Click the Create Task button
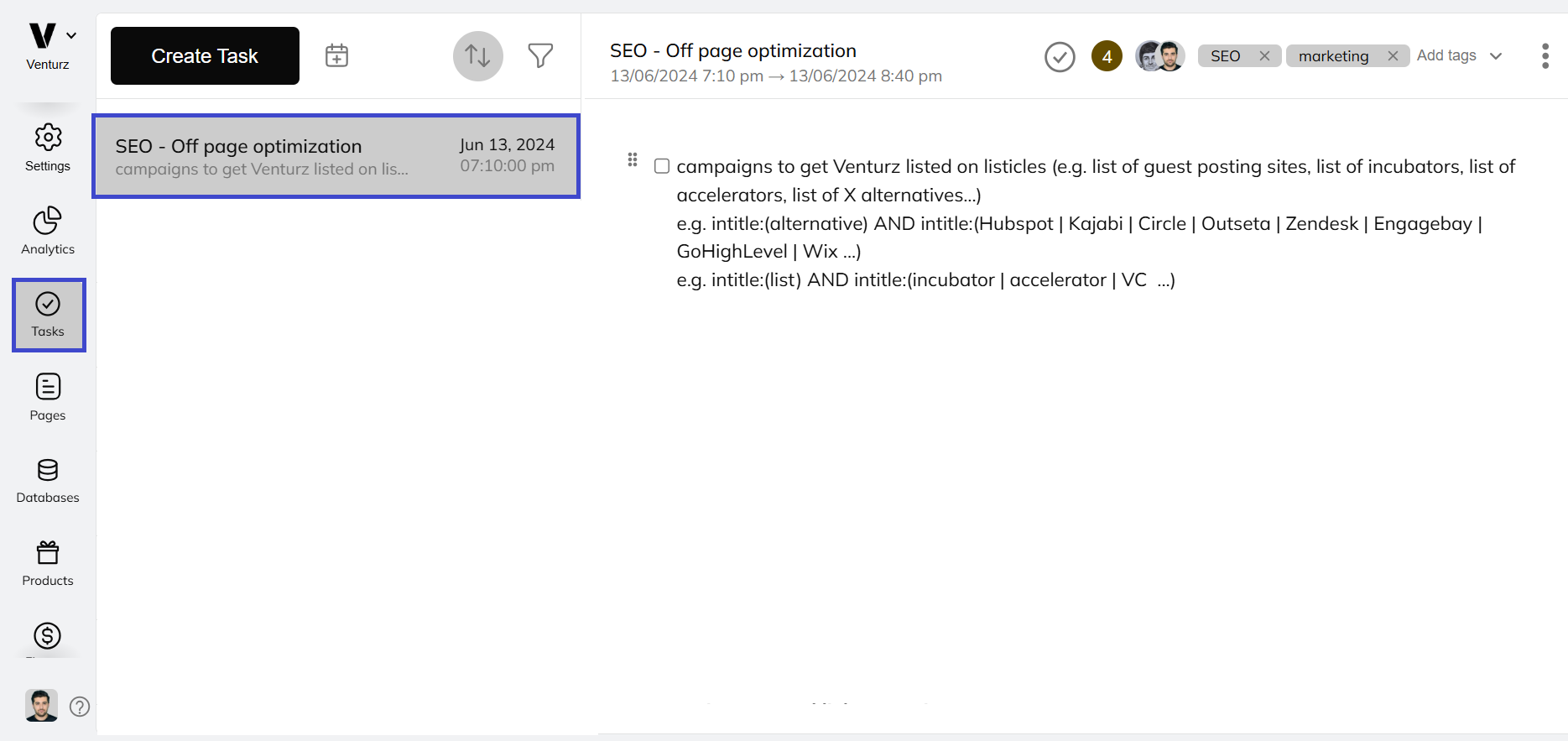This screenshot has height=741, width=1568. pos(205,55)
